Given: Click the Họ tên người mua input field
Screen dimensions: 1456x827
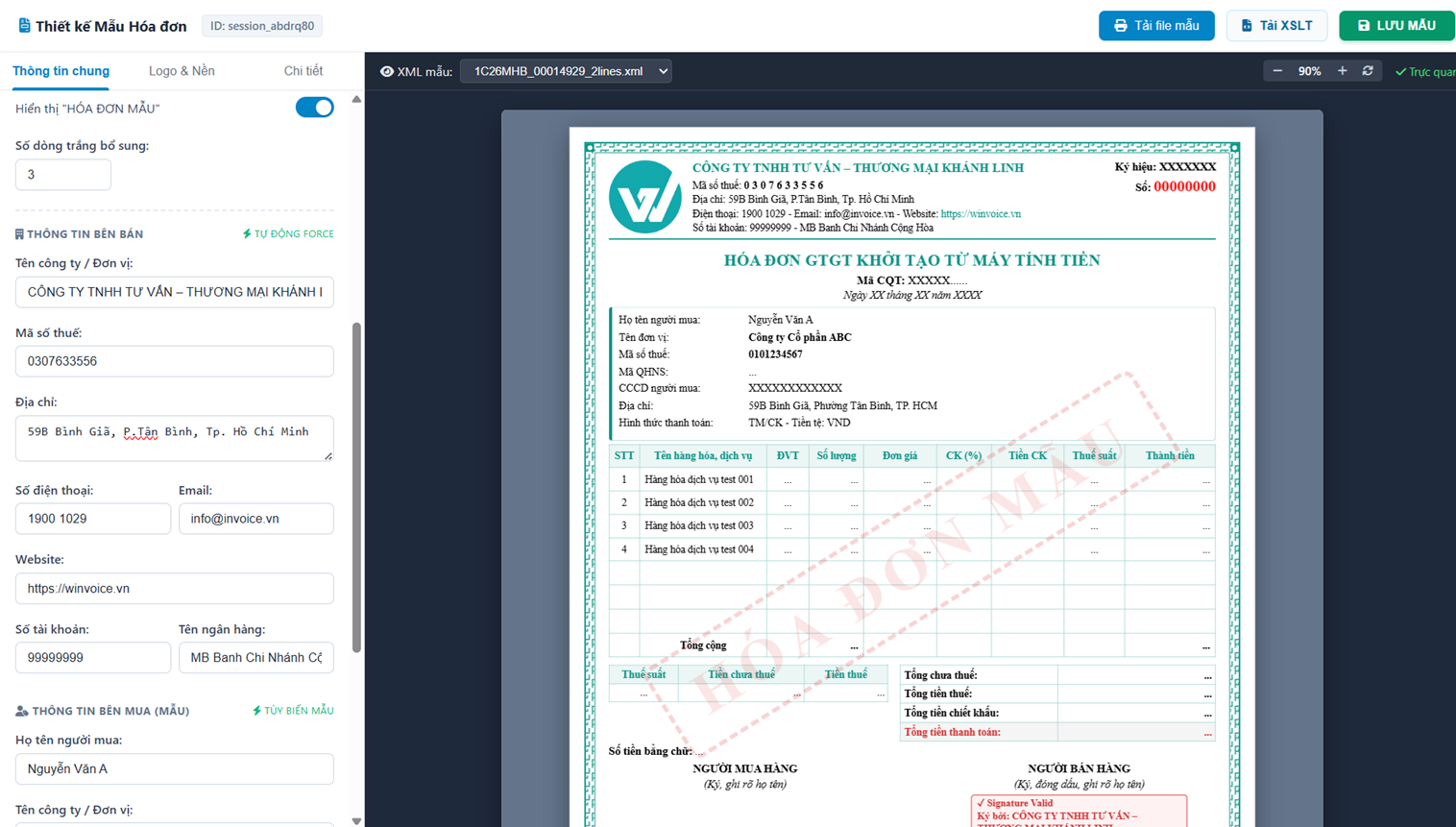Looking at the screenshot, I should click(x=175, y=769).
